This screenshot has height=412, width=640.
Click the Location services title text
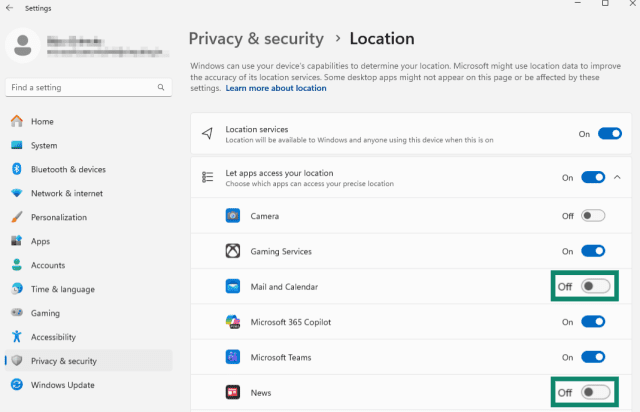257,129
